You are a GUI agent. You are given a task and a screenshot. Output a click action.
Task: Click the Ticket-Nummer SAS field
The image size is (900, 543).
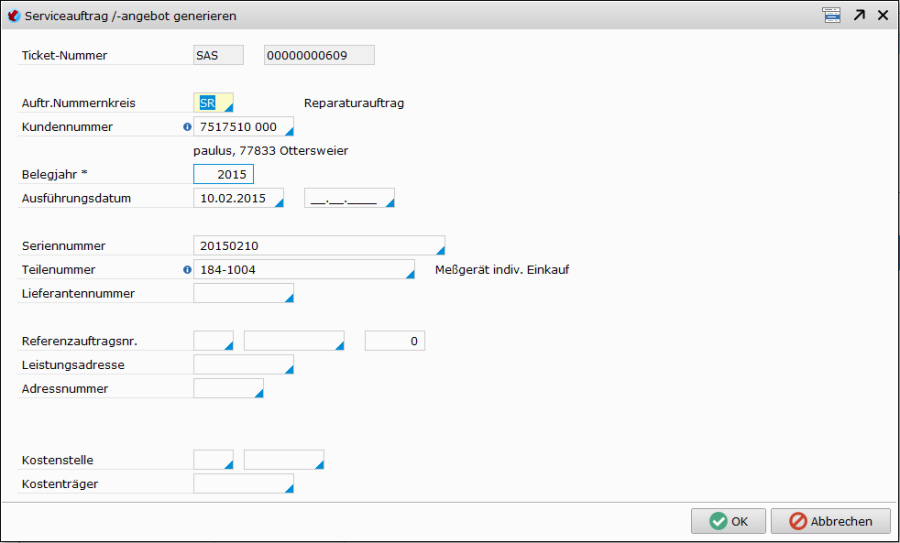[x=218, y=55]
